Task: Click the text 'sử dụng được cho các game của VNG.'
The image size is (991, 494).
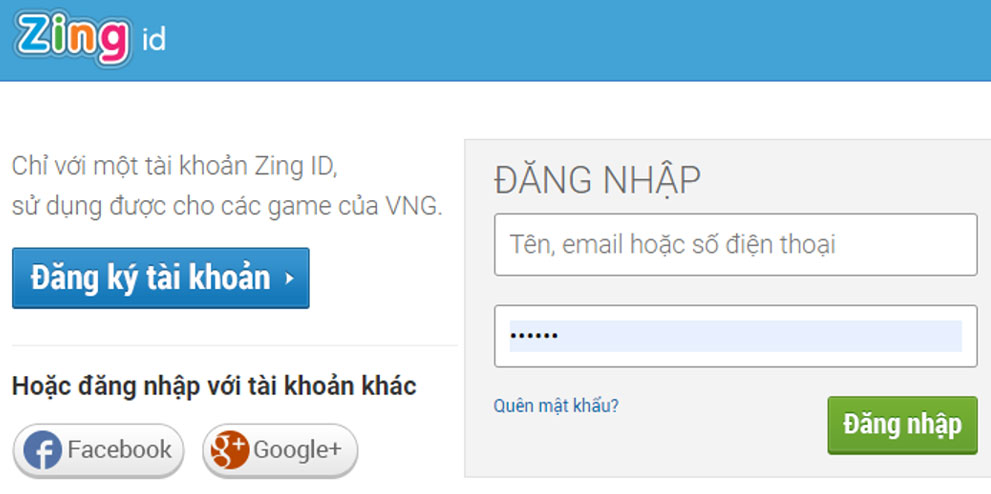Action: coord(227,207)
